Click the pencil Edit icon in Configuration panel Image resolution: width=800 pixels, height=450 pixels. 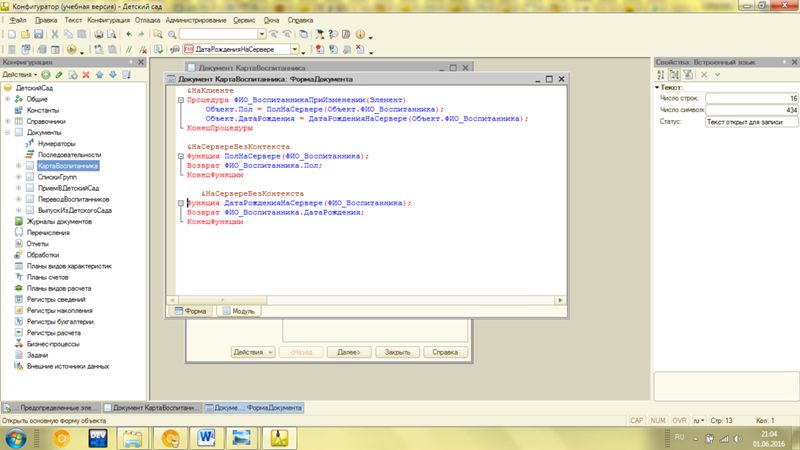59,75
